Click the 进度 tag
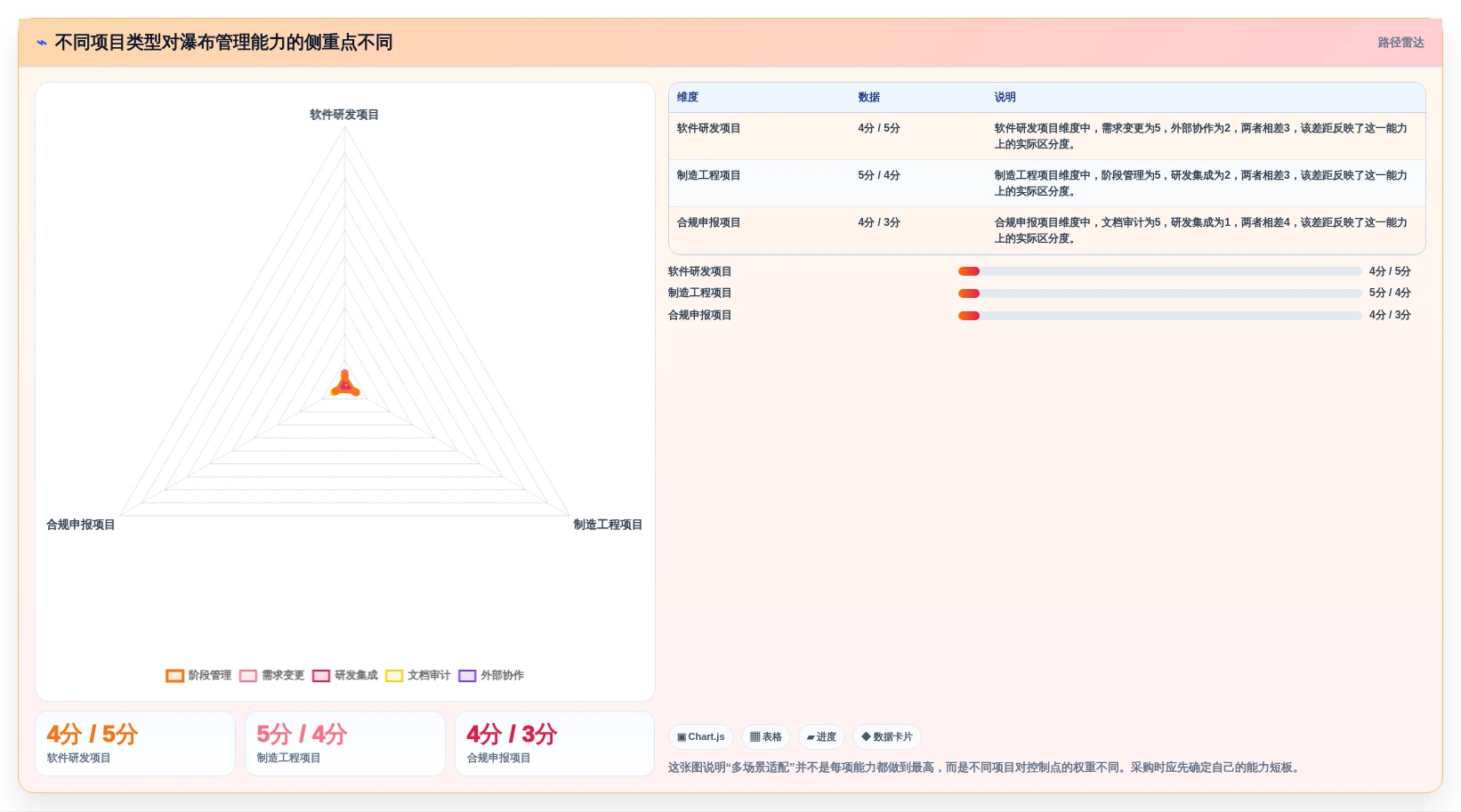Viewport: 1461px width, 812px height. (x=821, y=736)
